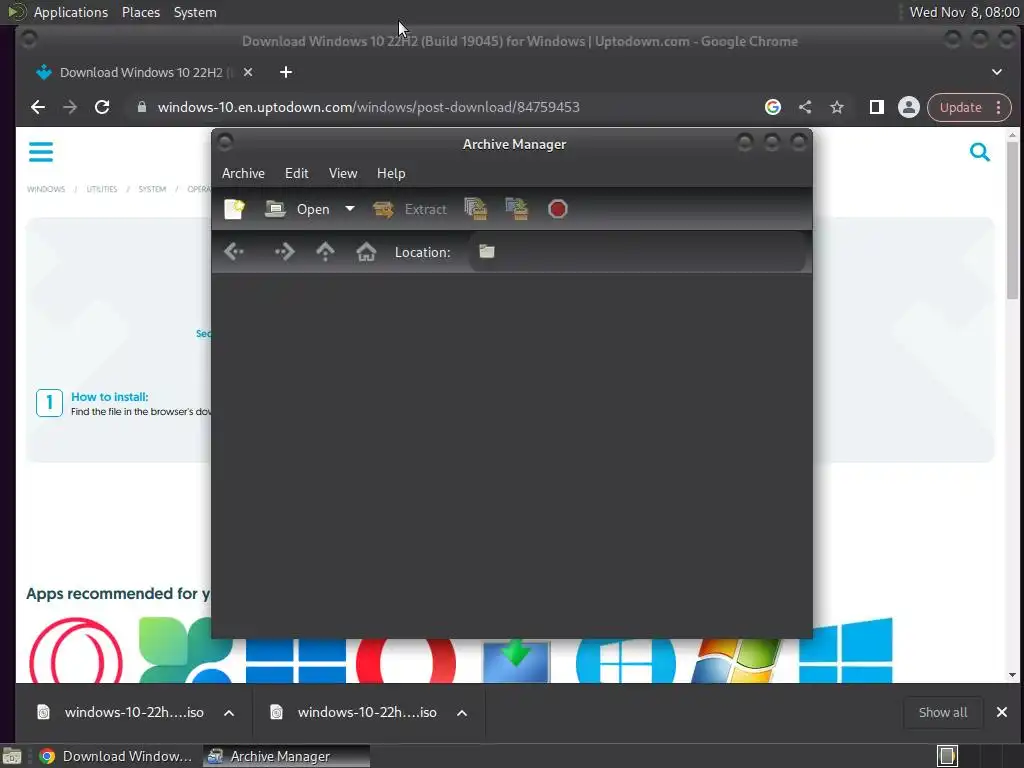
Task: Click the green clover app icon thumbnail
Action: click(186, 650)
